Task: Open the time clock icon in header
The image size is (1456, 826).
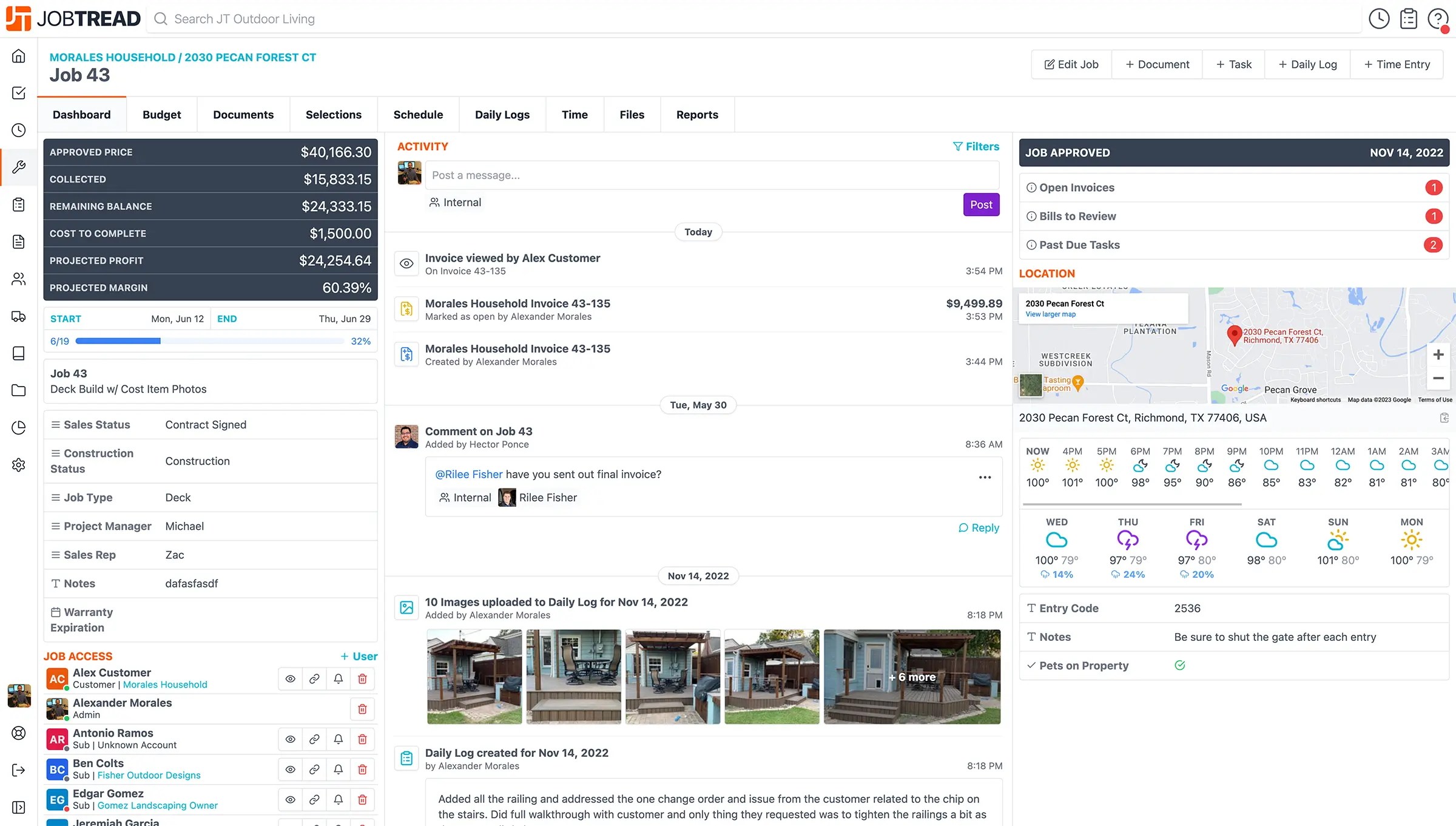Action: coord(1379,19)
